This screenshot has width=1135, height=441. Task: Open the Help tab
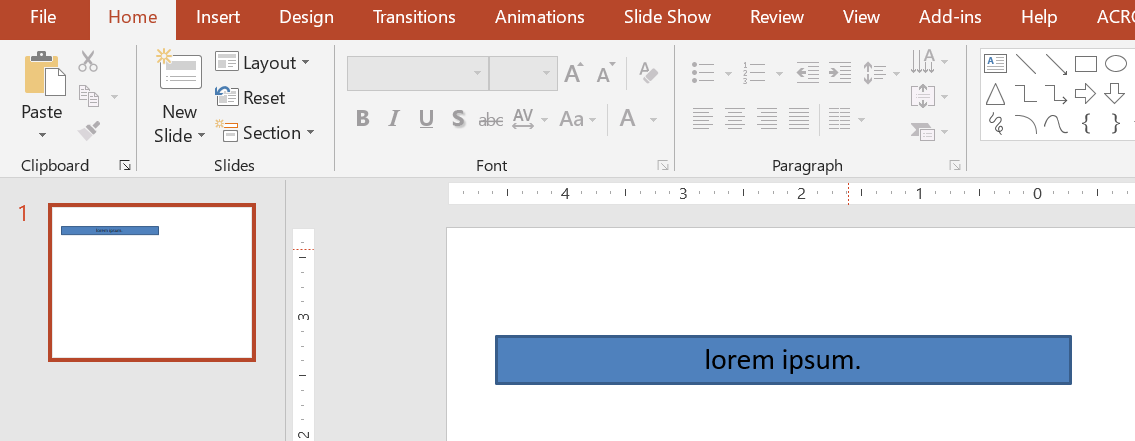[1039, 17]
